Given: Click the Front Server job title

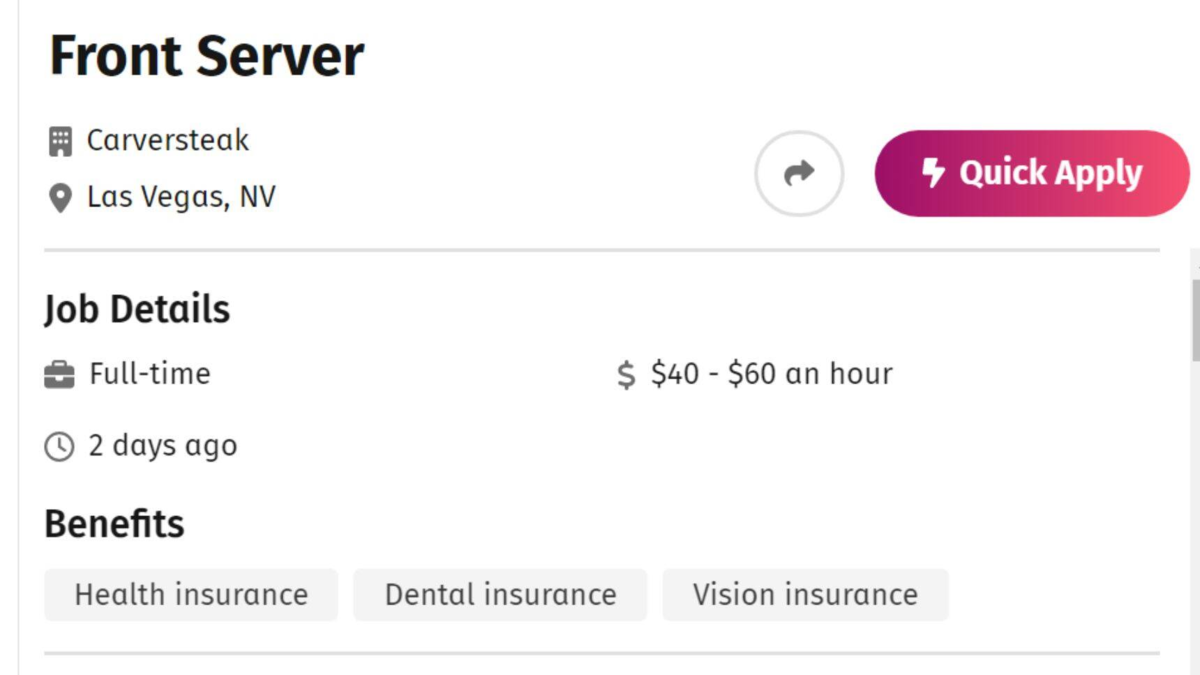Looking at the screenshot, I should (x=207, y=56).
